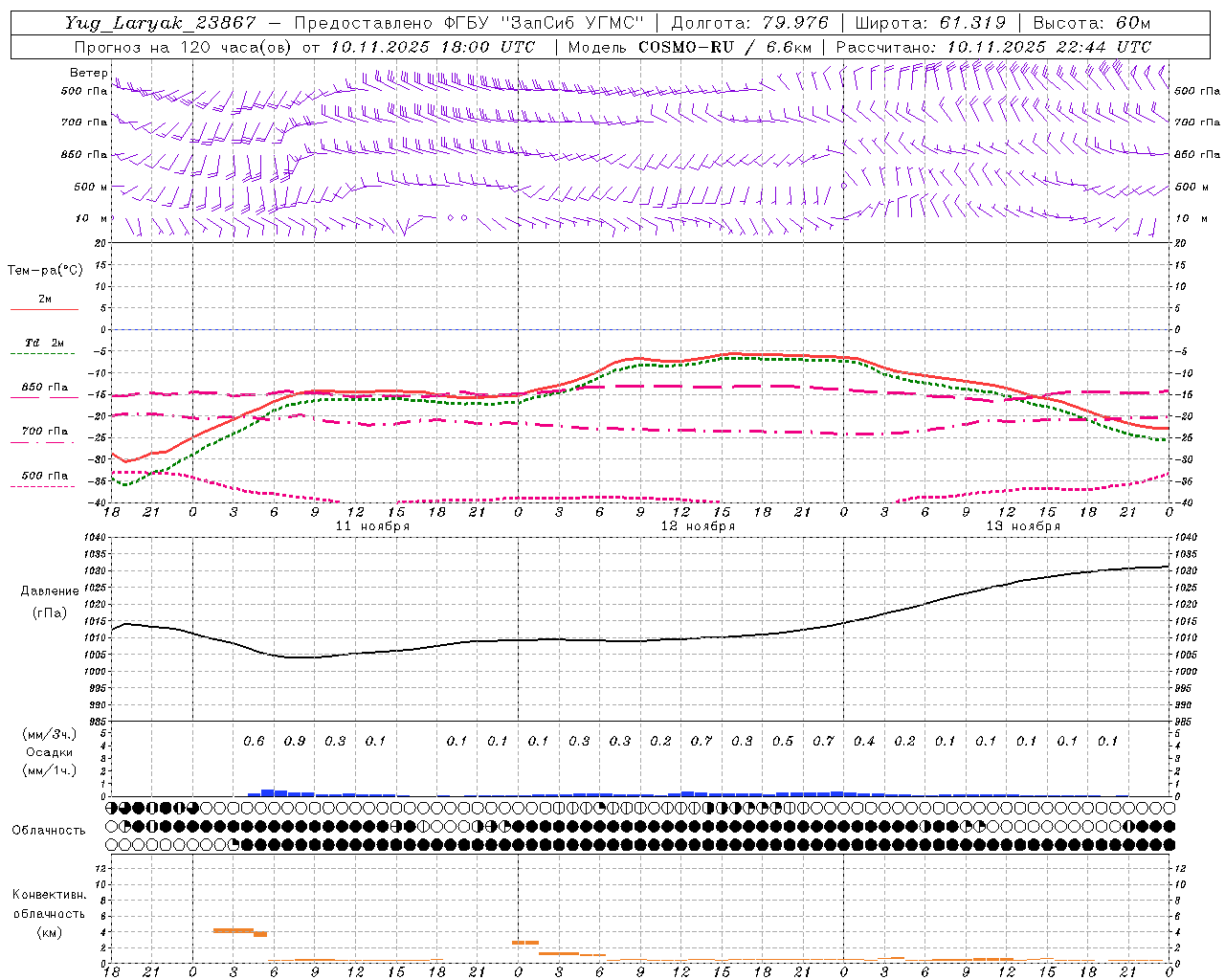Click the station name Yug_Laryak_23867
The height and width of the screenshot is (980, 1225).
point(160,23)
